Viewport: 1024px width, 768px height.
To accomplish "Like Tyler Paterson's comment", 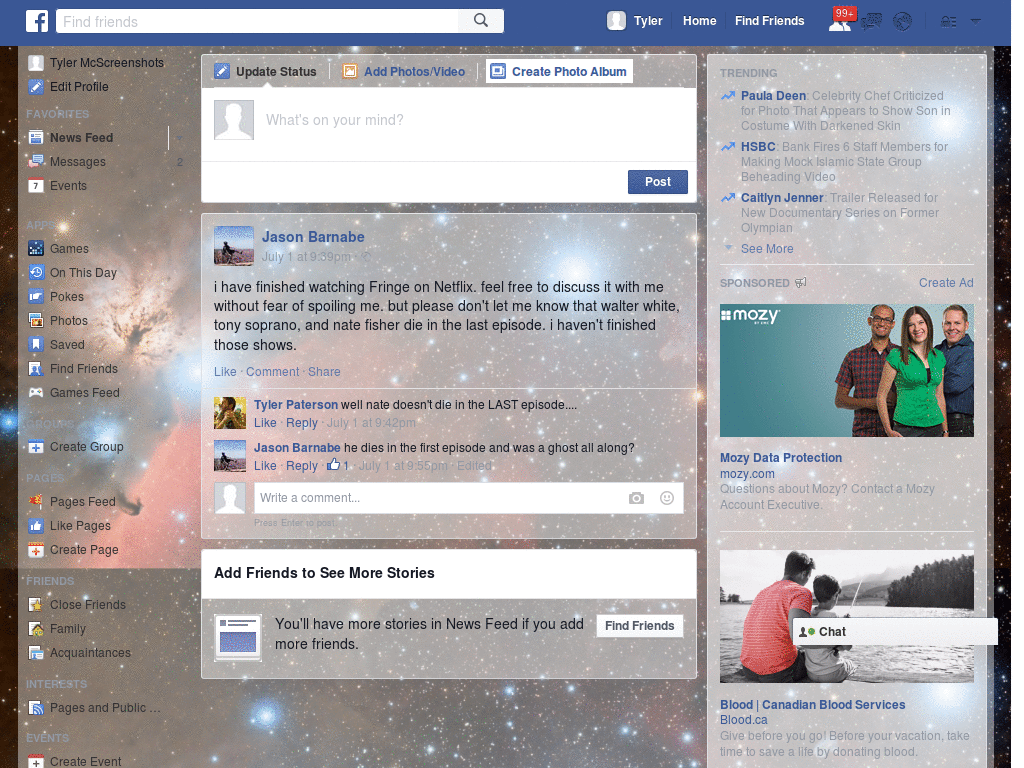I will click(x=264, y=423).
